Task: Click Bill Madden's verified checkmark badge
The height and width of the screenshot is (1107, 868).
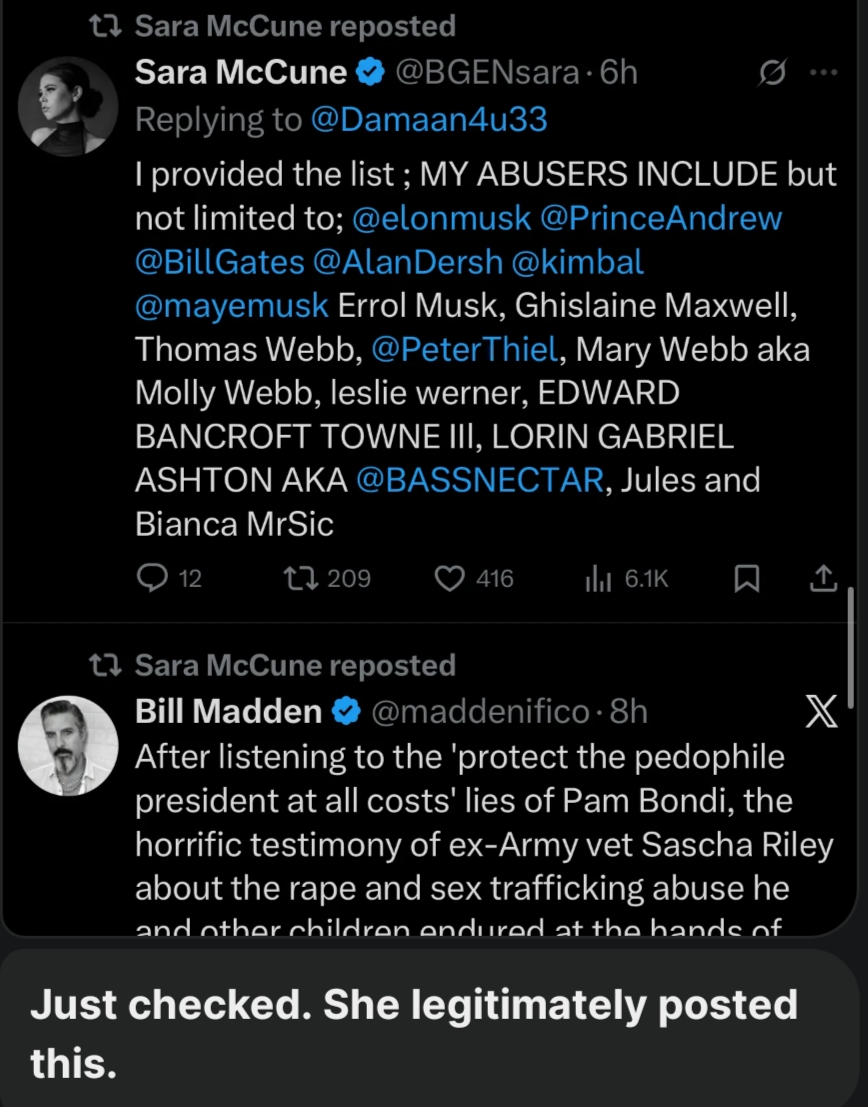Action: pos(345,712)
